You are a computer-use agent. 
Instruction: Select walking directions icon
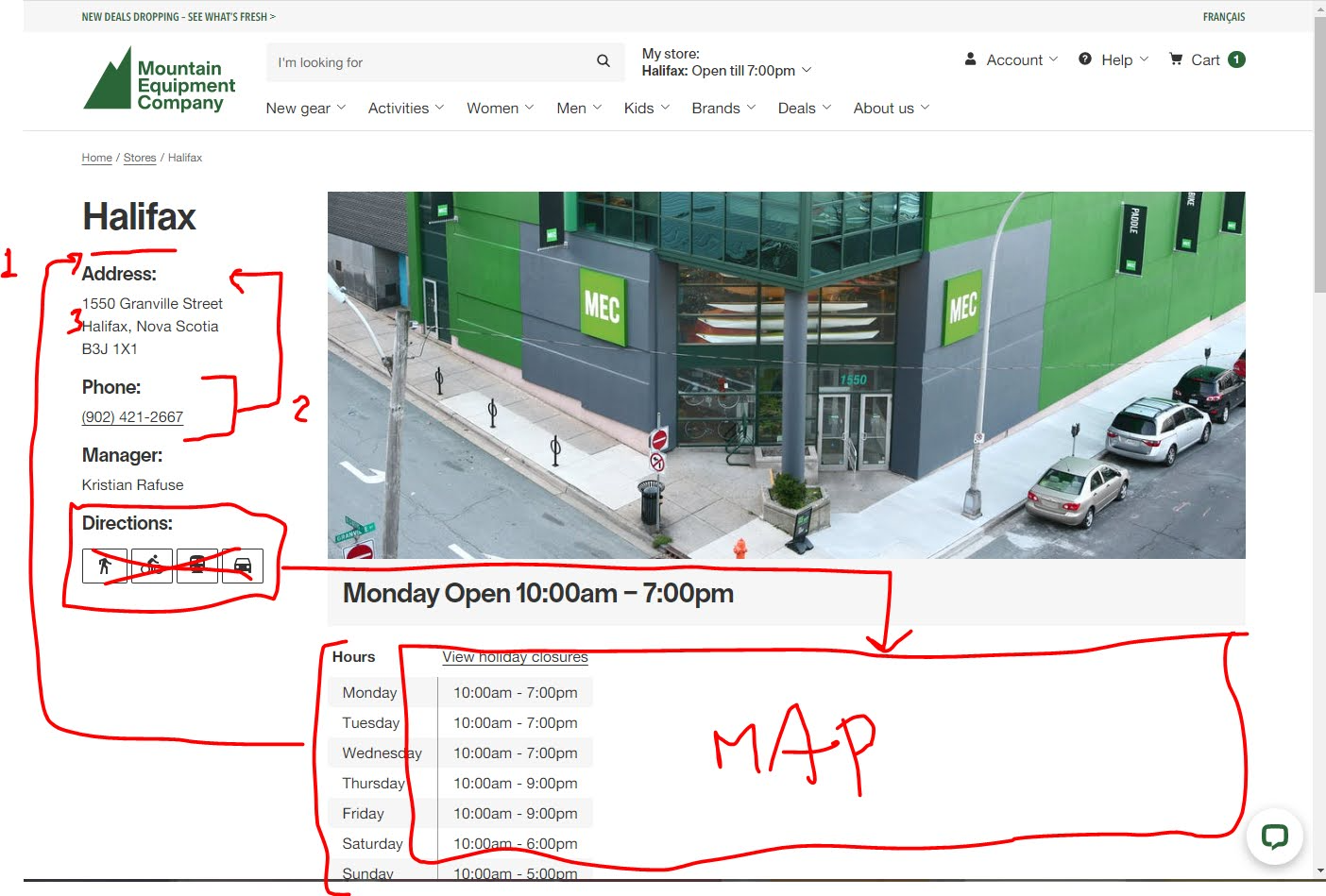pyautogui.click(x=104, y=566)
